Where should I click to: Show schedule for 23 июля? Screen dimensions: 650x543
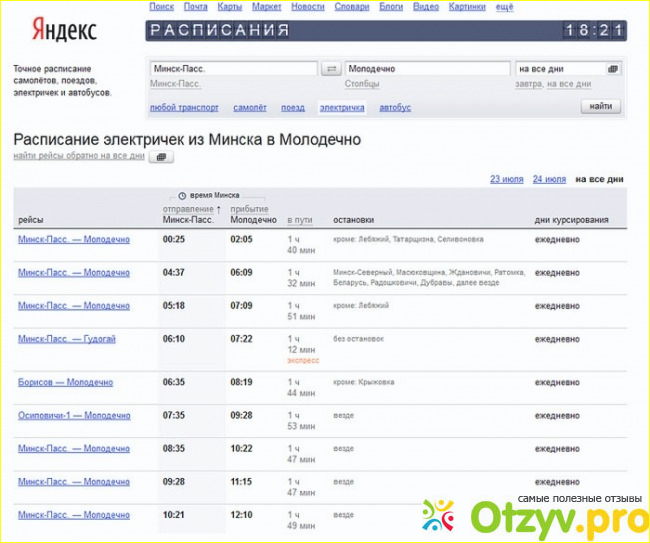[506, 179]
